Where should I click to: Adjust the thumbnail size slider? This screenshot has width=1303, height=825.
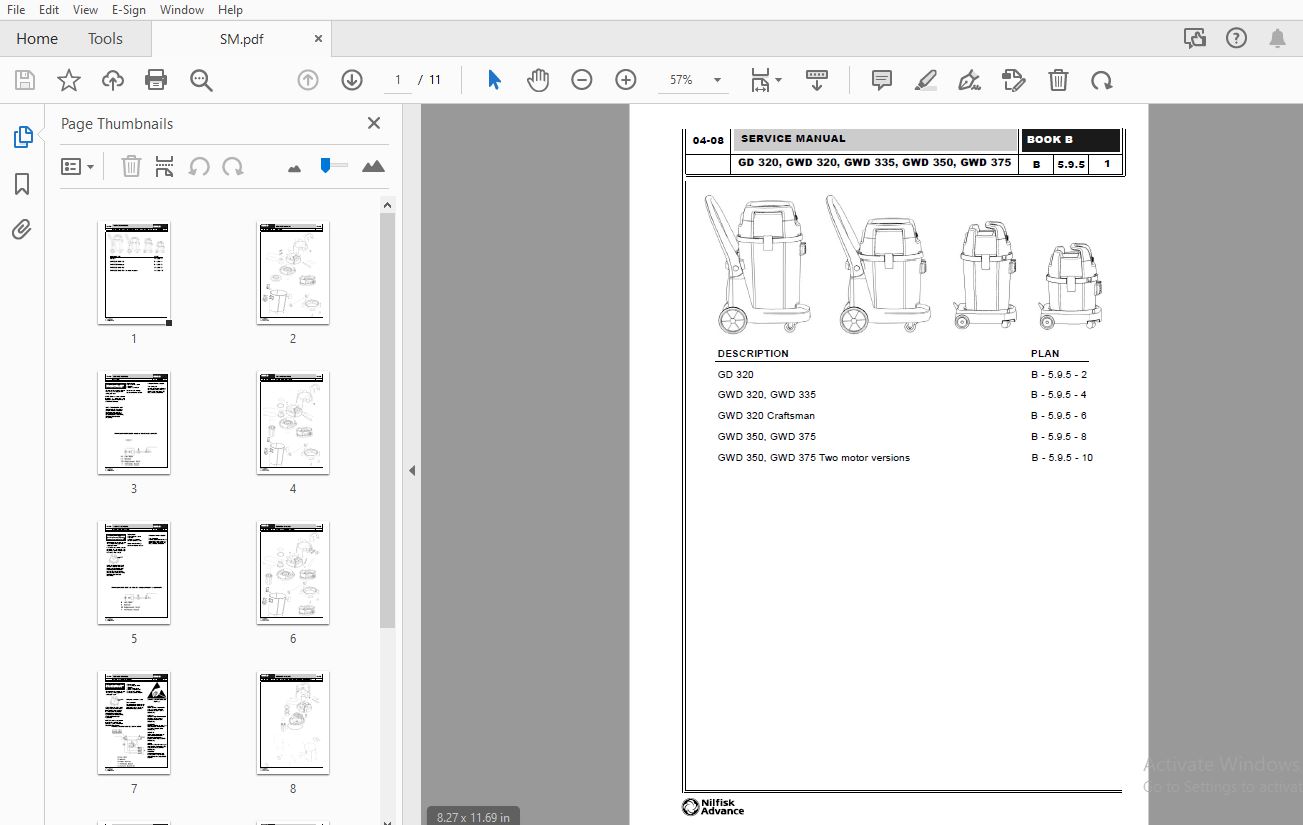point(333,165)
